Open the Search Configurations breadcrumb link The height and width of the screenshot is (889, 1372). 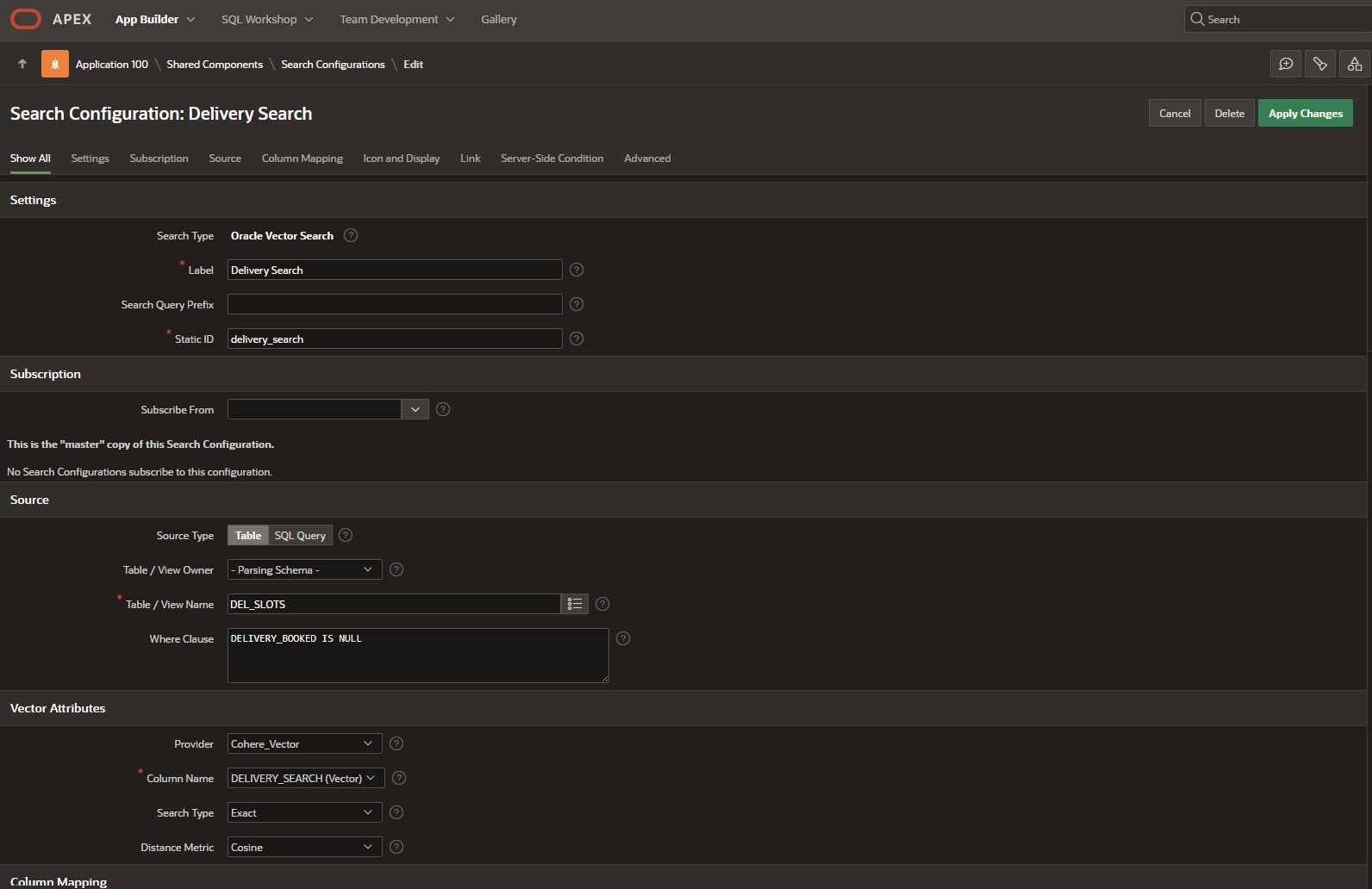(333, 64)
